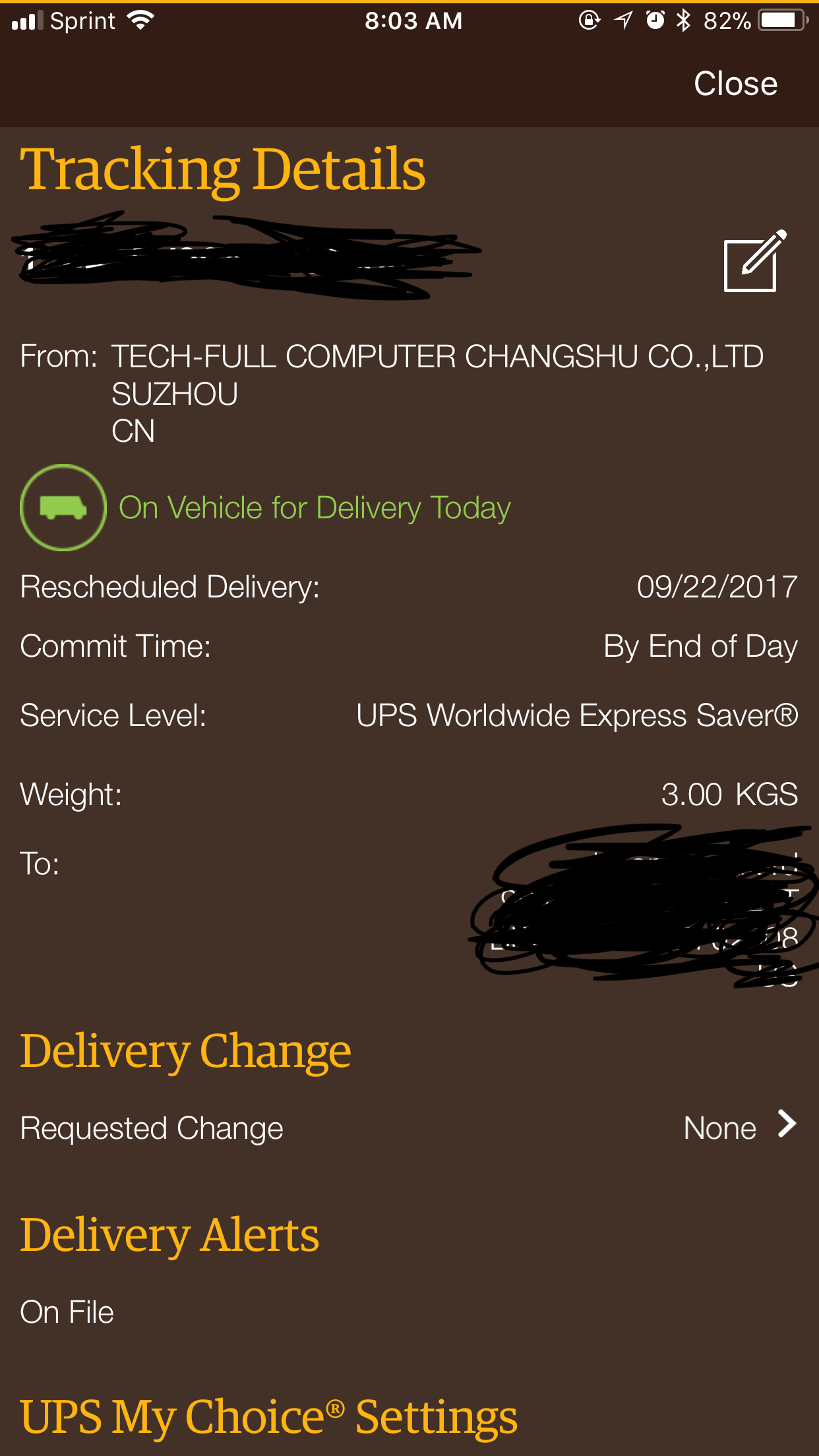The width and height of the screenshot is (819, 1456).
Task: Tap the scribbled-out tracking number field
Action: tap(247, 255)
